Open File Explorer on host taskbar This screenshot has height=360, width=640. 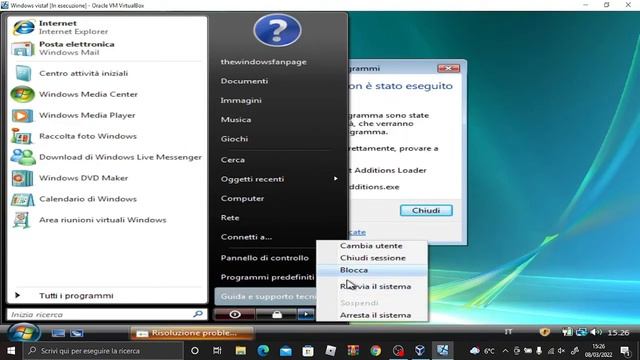point(240,351)
